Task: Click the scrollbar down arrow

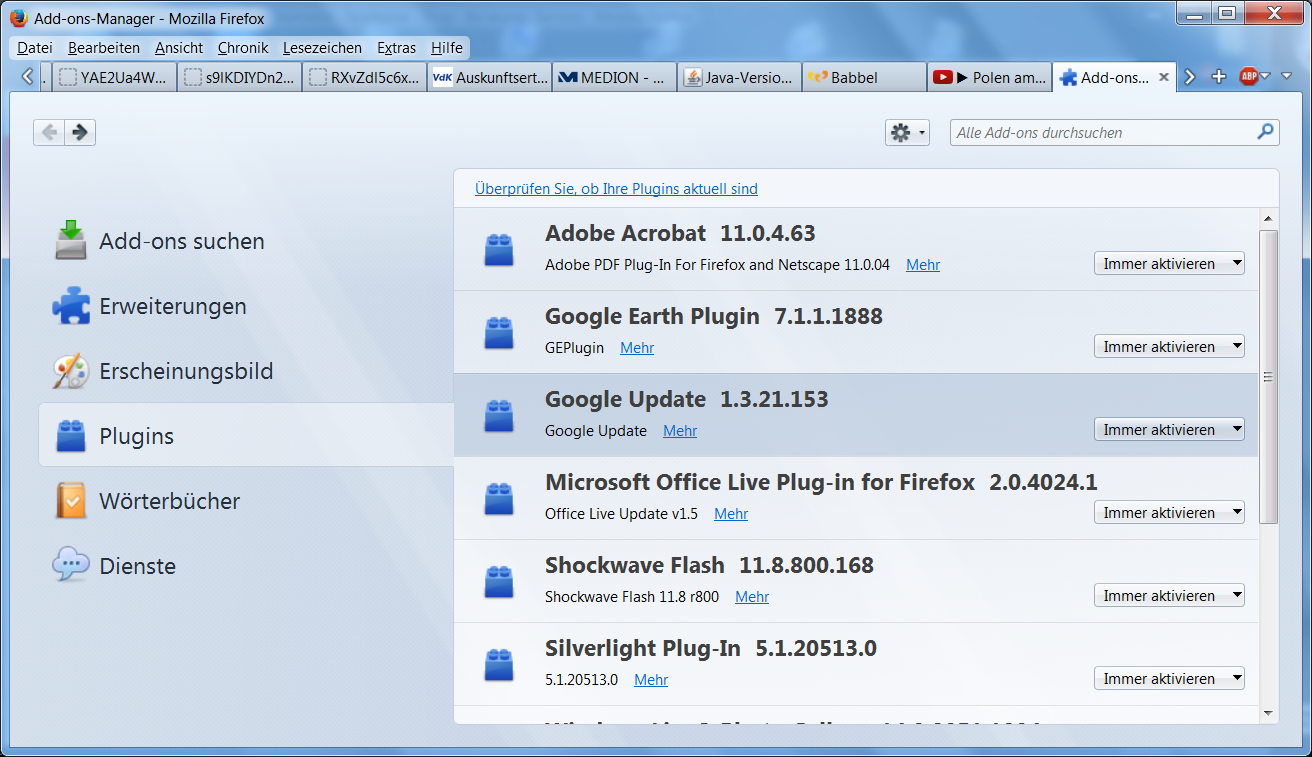Action: pyautogui.click(x=1268, y=713)
